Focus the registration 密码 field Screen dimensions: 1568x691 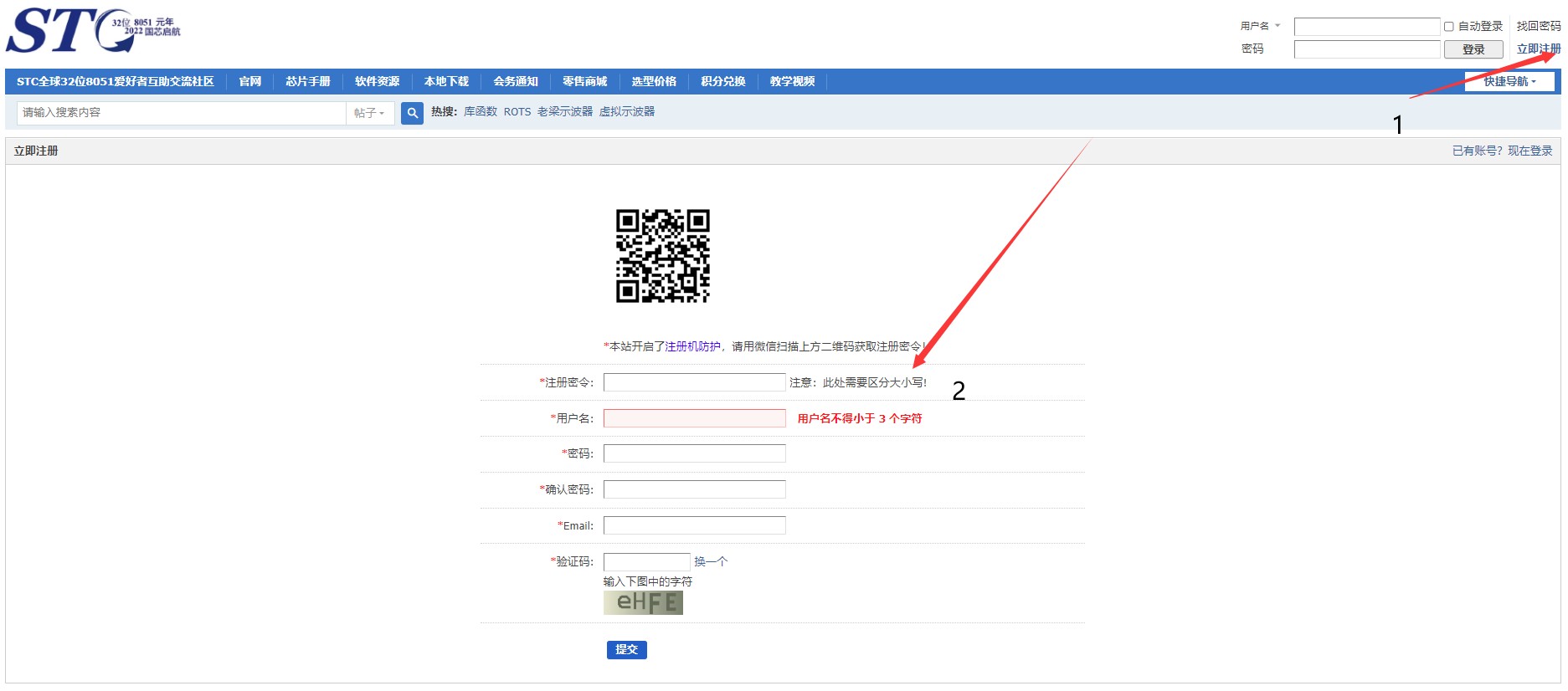(x=695, y=453)
